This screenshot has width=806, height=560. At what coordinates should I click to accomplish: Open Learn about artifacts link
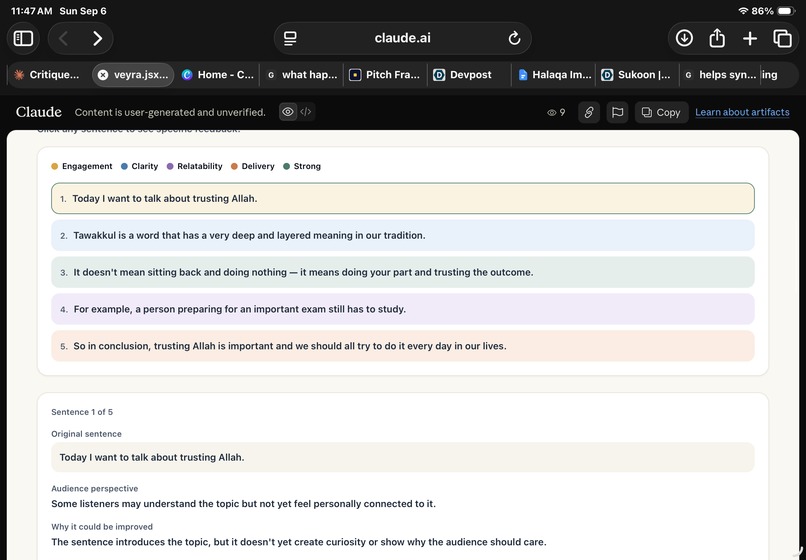(742, 112)
